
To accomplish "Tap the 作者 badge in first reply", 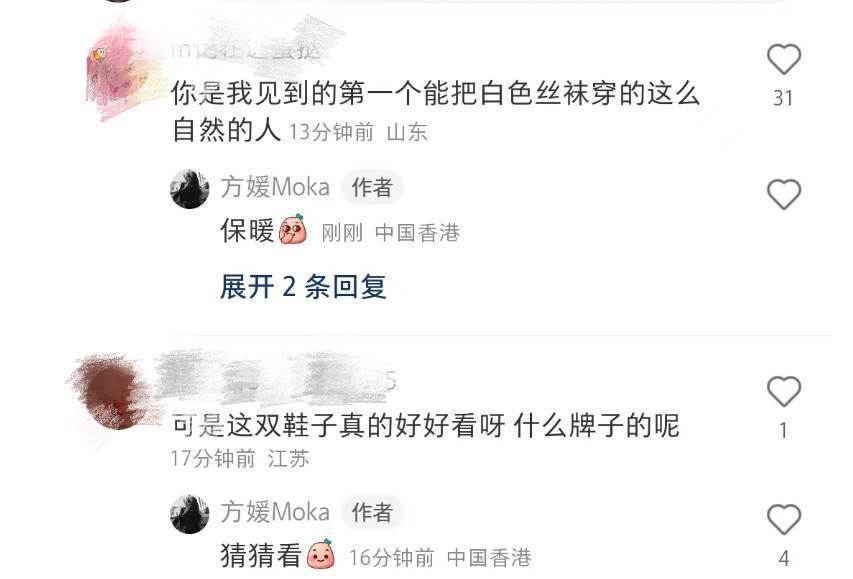I will 372,188.
